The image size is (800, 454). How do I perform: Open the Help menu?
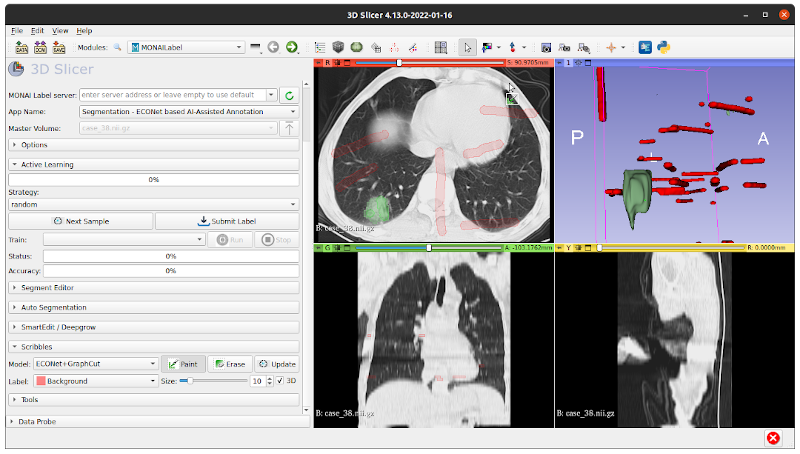84,31
